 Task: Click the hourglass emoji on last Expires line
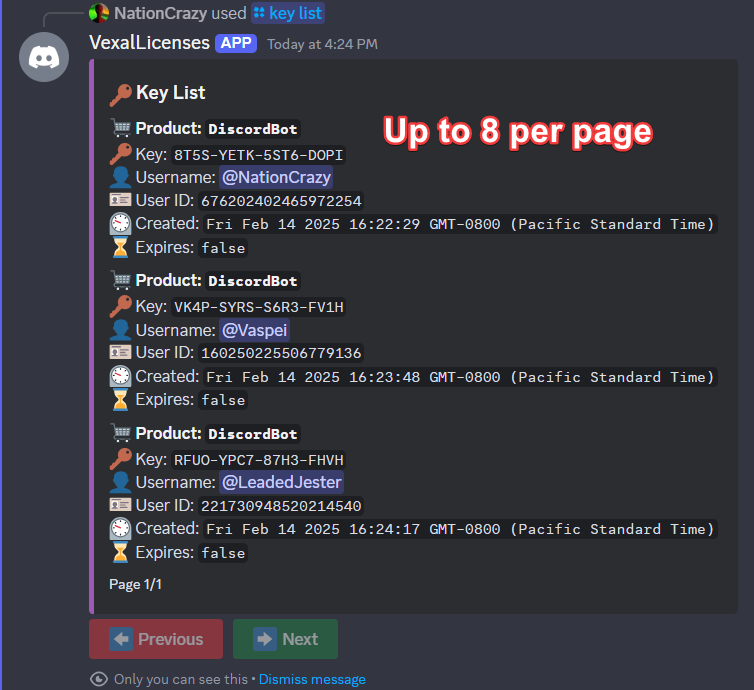pos(120,552)
